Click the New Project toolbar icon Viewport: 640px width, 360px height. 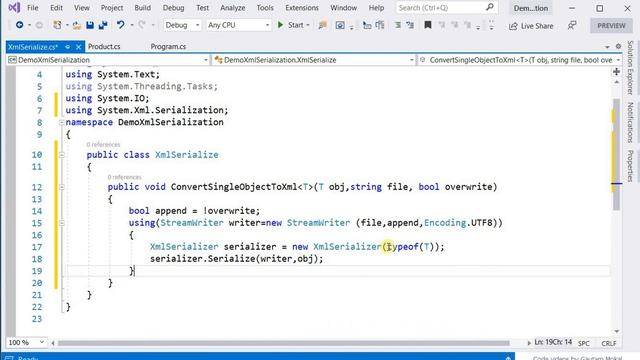57,25
